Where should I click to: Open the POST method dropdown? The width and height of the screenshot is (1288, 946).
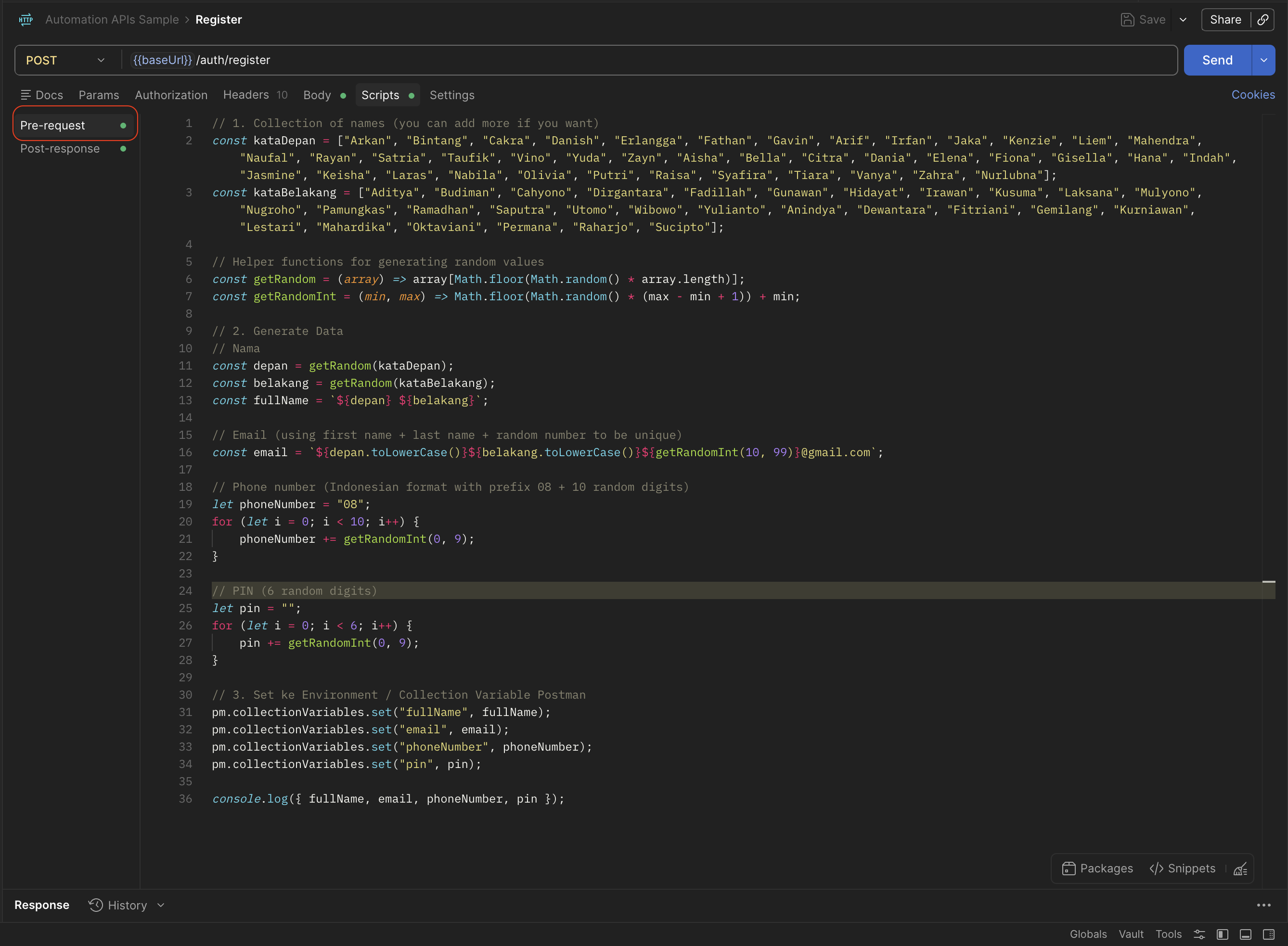(66, 60)
